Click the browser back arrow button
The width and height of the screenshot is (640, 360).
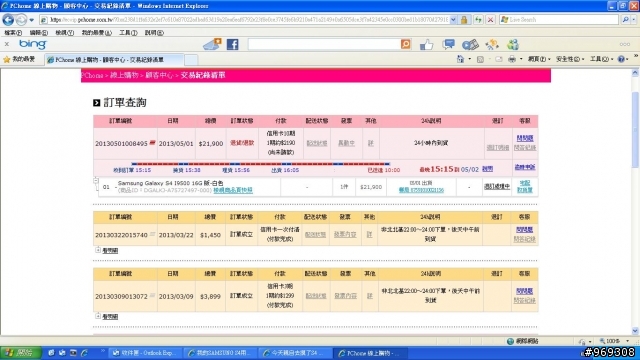coord(8,20)
